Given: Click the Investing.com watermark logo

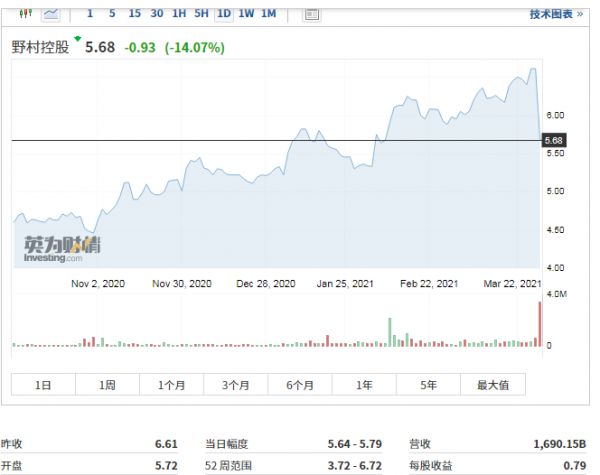Looking at the screenshot, I should (62, 248).
